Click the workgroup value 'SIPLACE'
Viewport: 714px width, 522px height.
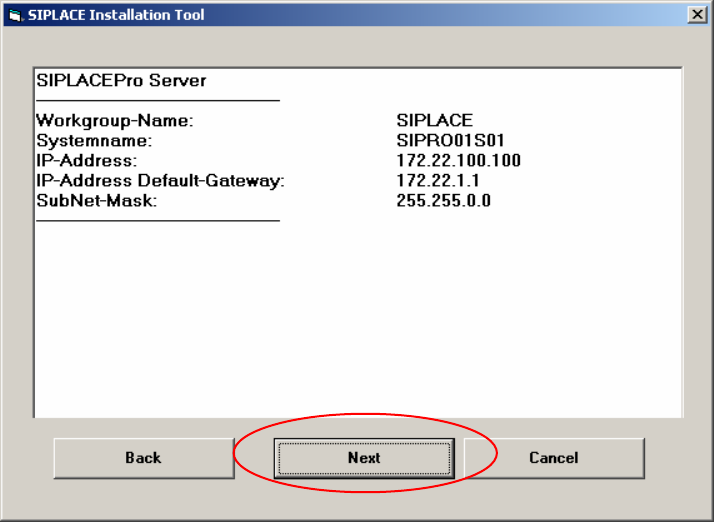434,121
